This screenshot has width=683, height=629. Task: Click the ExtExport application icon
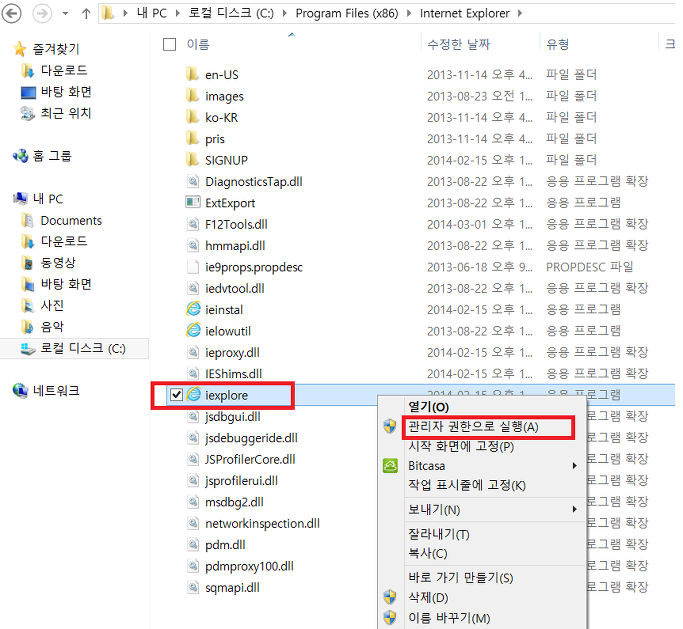(x=193, y=202)
